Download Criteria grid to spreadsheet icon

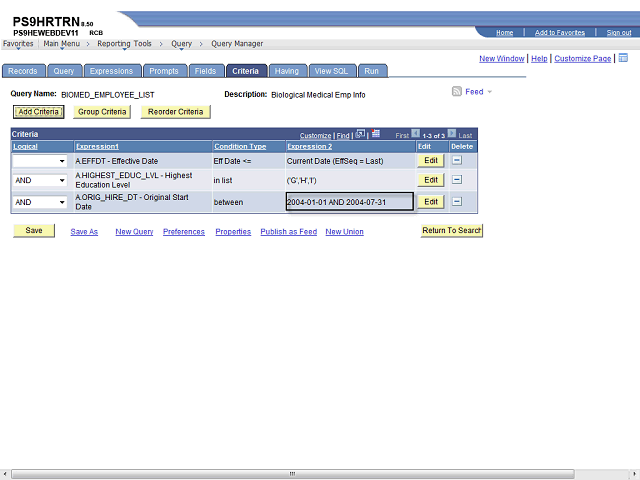pos(376,133)
